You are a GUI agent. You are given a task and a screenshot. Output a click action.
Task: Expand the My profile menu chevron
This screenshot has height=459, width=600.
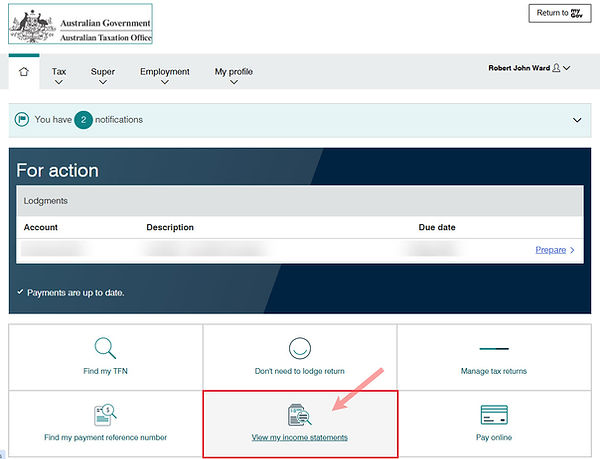(x=233, y=82)
